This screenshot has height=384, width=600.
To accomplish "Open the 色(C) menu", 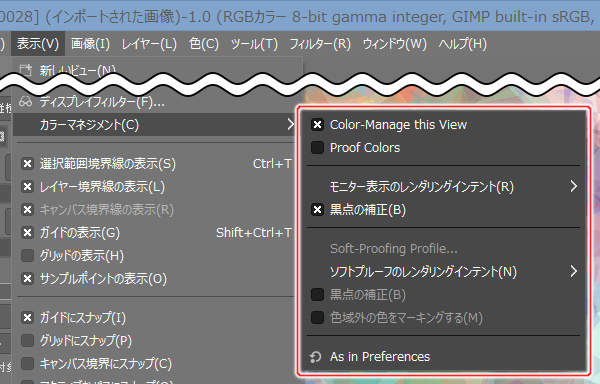I will point(204,44).
